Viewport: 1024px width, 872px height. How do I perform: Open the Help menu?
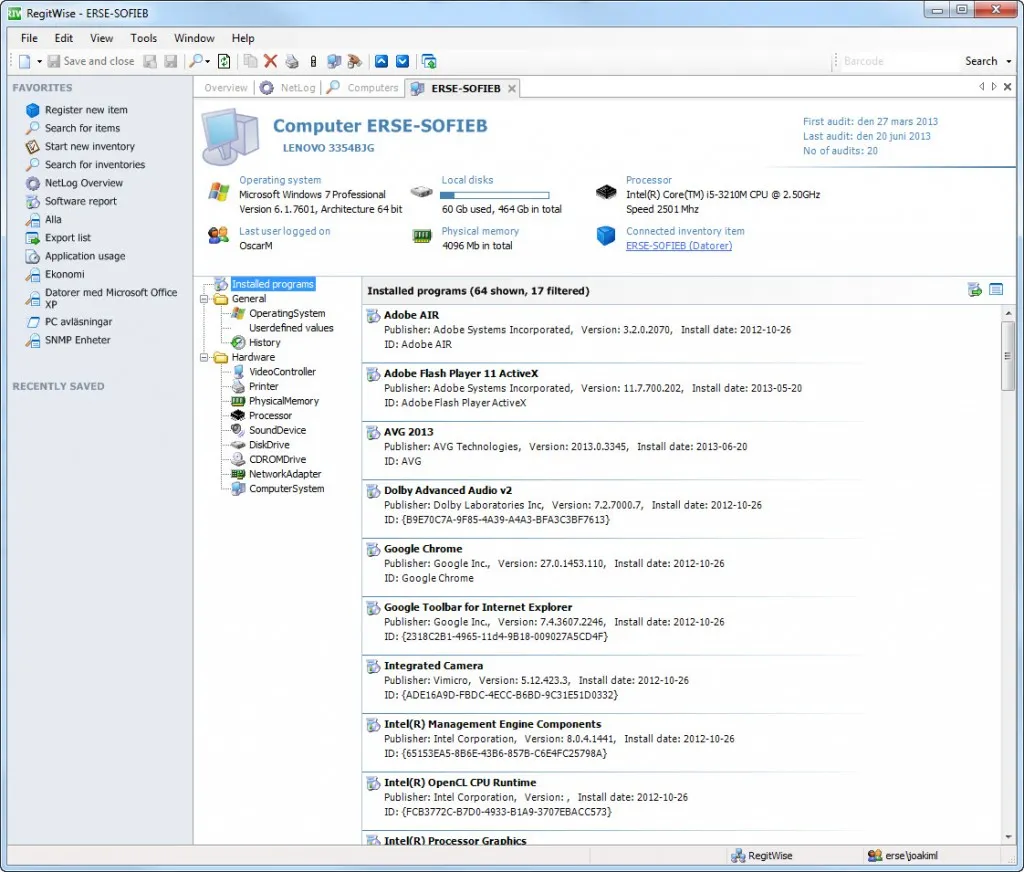(243, 38)
